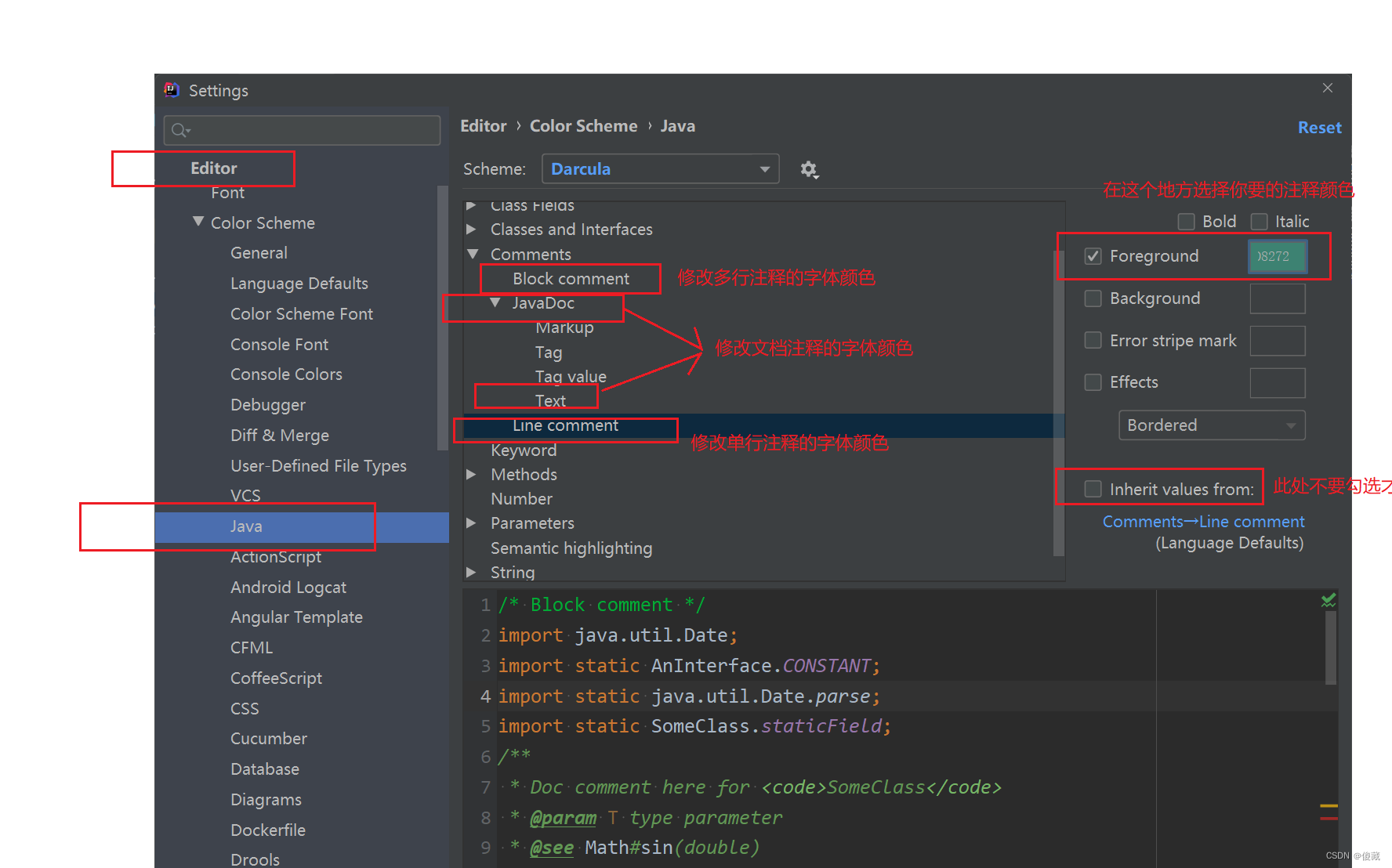Viewport: 1392px width, 868px height.
Task: Expand the String node
Action: 471,573
